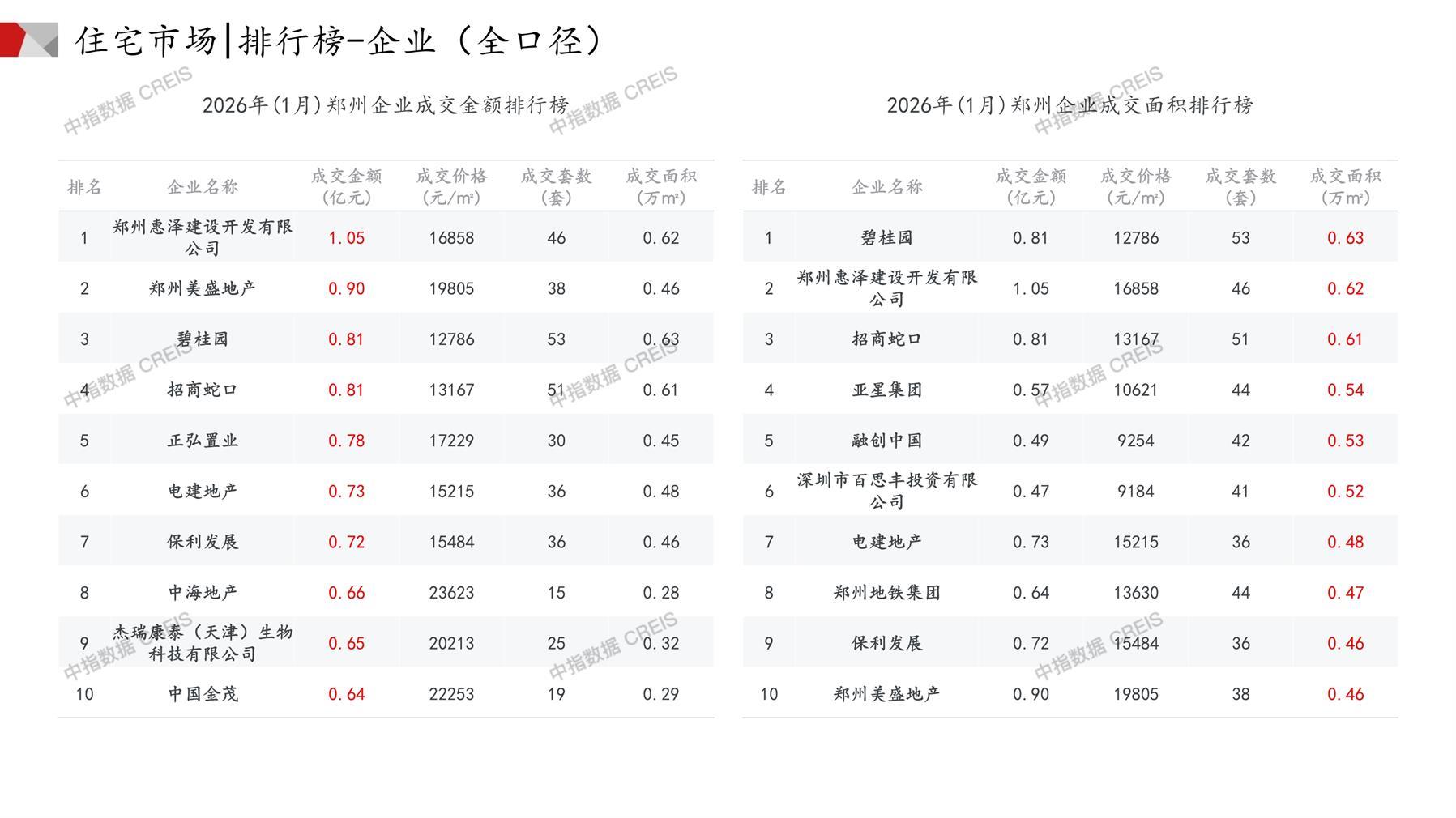The height and width of the screenshot is (818, 1456).
Task: Select the 郑州企业成交金额排行榜 table title
Action: pos(385,105)
